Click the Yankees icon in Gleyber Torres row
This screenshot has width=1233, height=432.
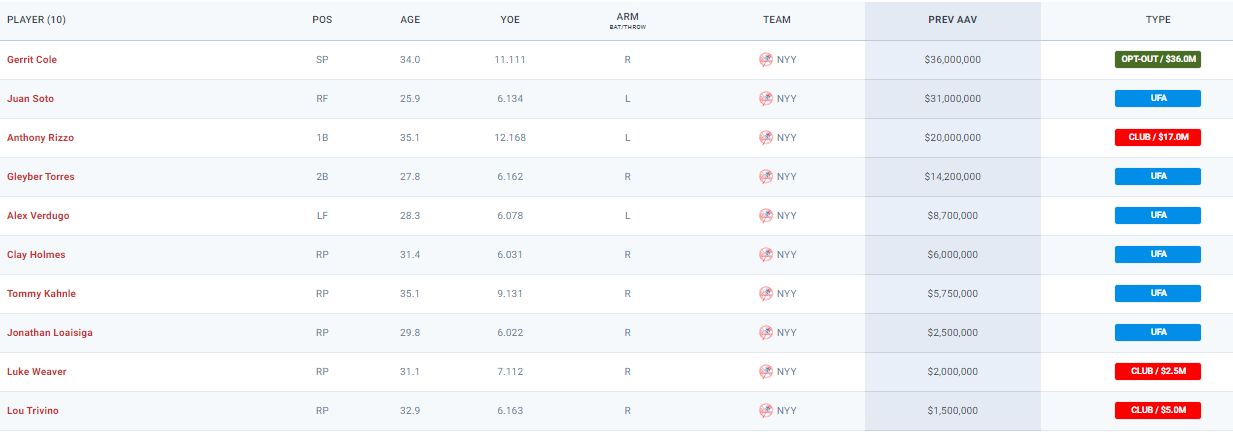point(766,177)
